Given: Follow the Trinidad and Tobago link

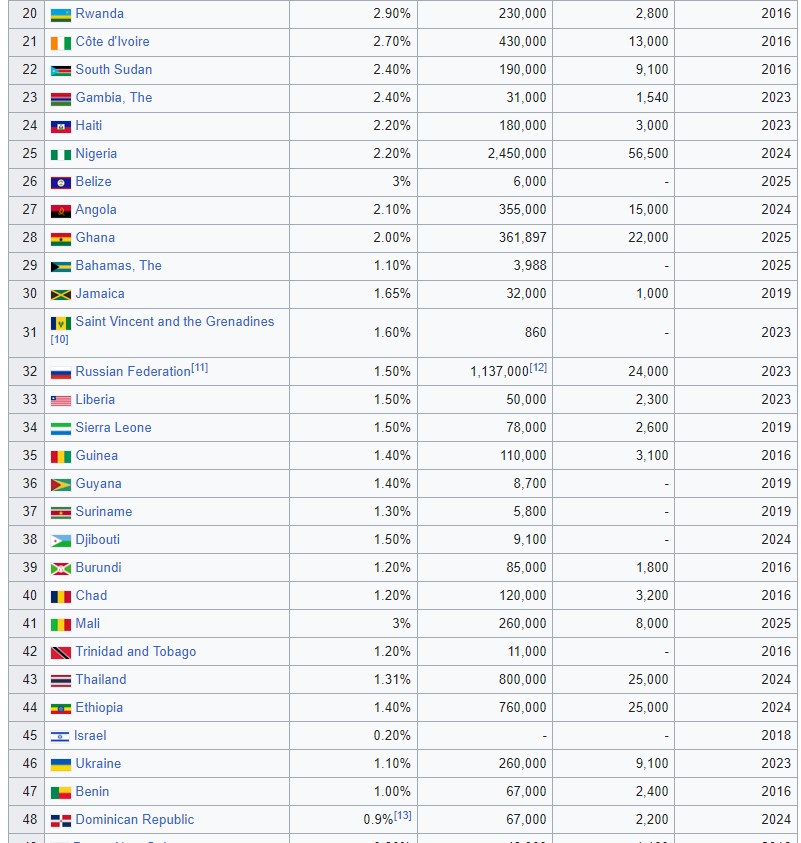Looking at the screenshot, I should pos(136,651).
